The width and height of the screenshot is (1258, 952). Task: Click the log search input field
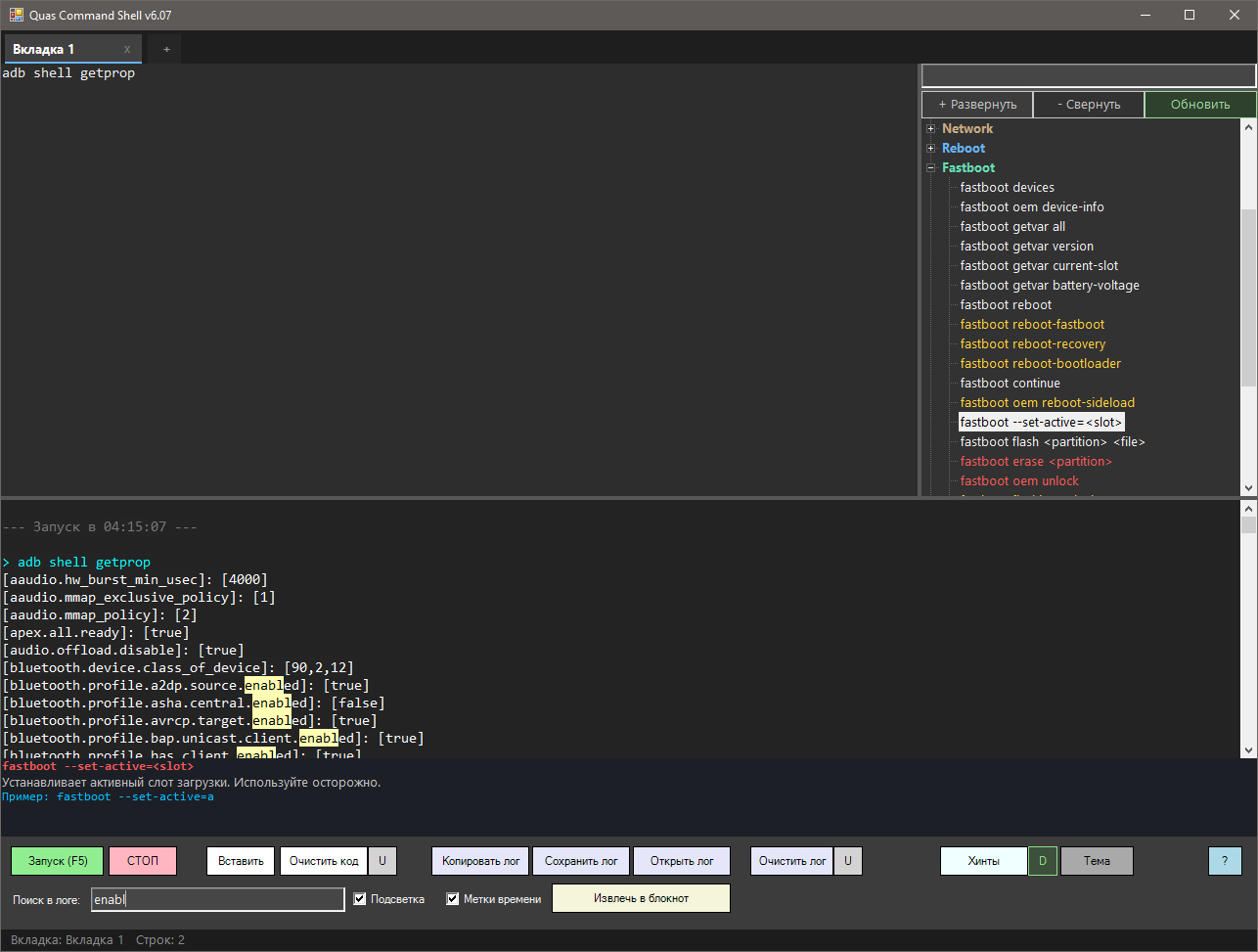click(x=218, y=899)
